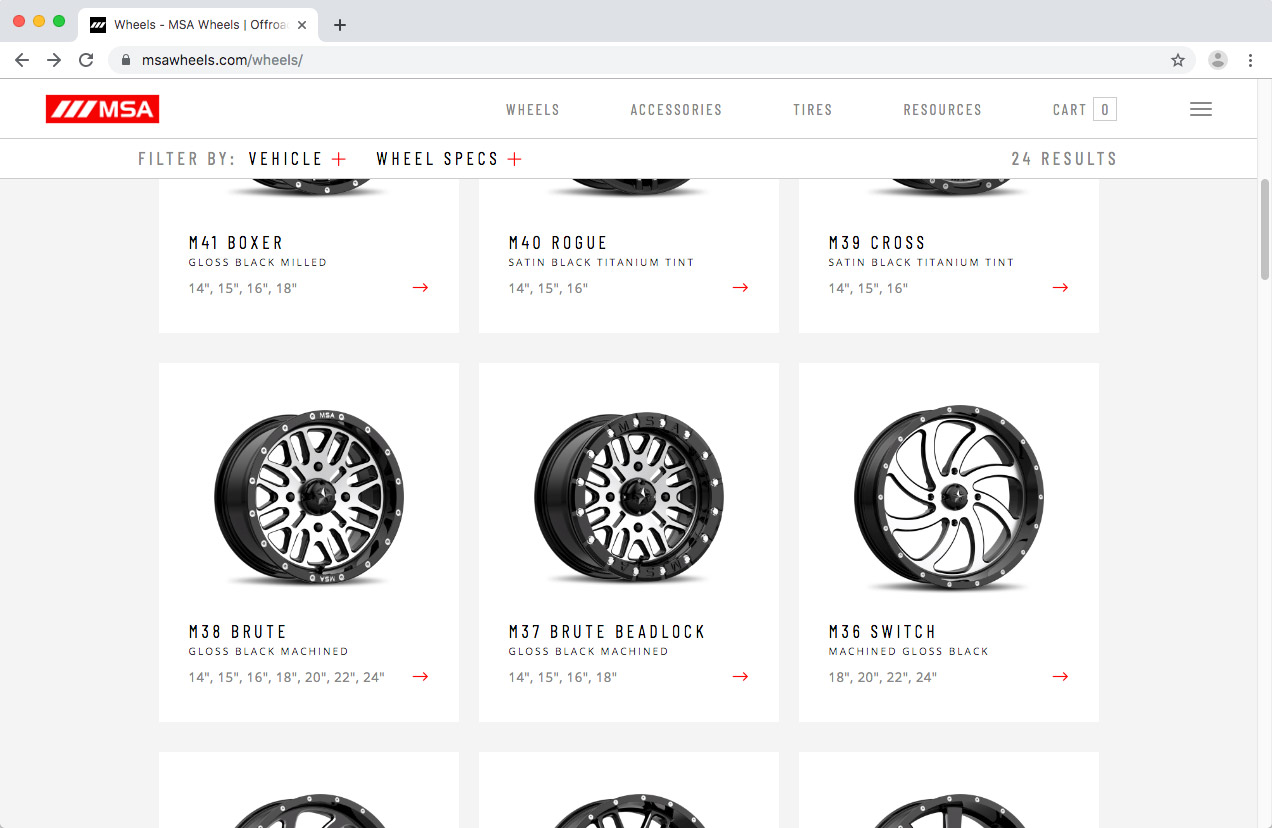Image resolution: width=1272 pixels, height=828 pixels.
Task: Click the 24 Results count text
Action: click(1064, 159)
